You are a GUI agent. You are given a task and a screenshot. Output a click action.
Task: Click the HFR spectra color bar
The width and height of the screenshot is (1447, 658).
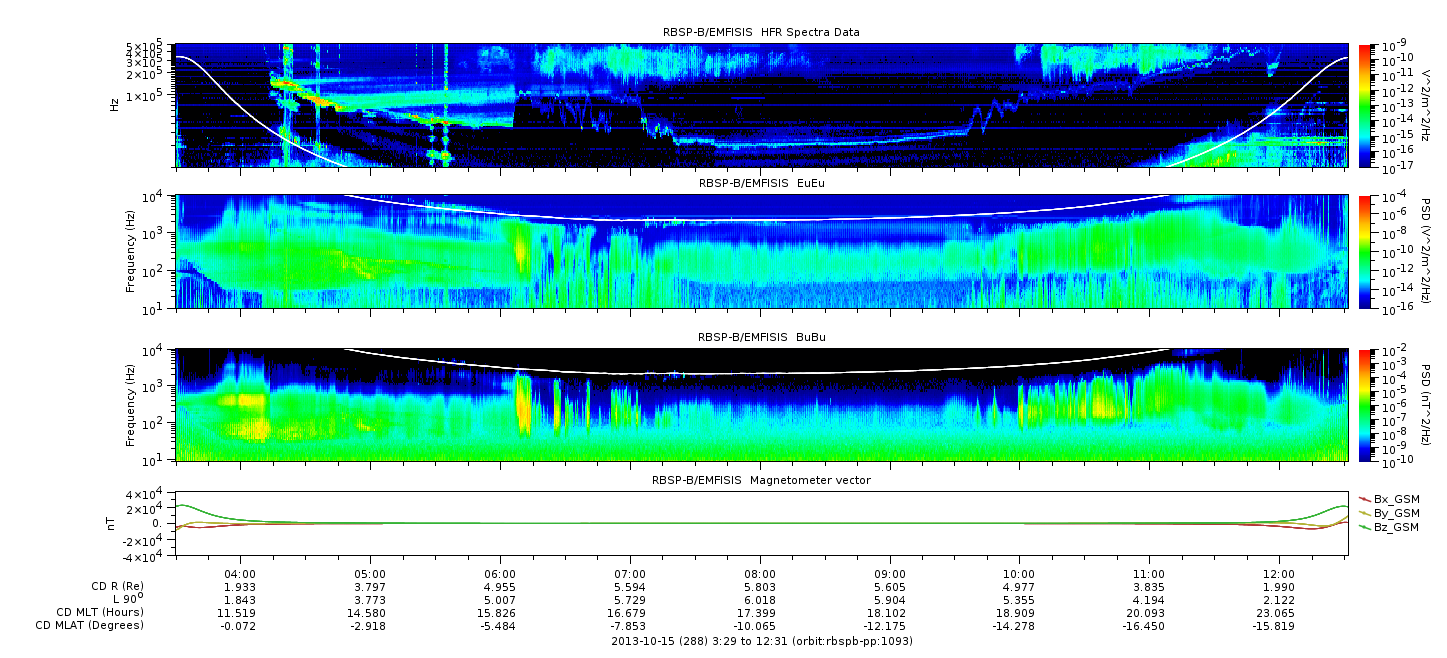[x=1366, y=105]
